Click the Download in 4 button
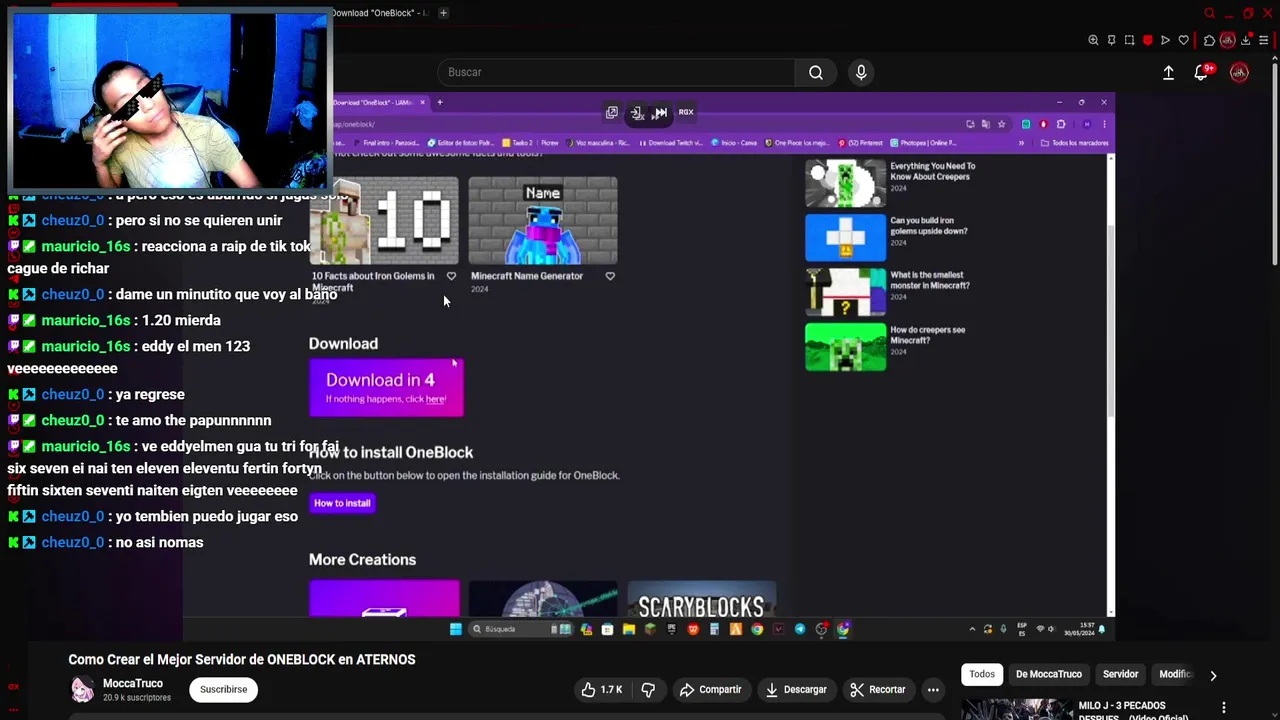The image size is (1280, 720). pos(386,388)
